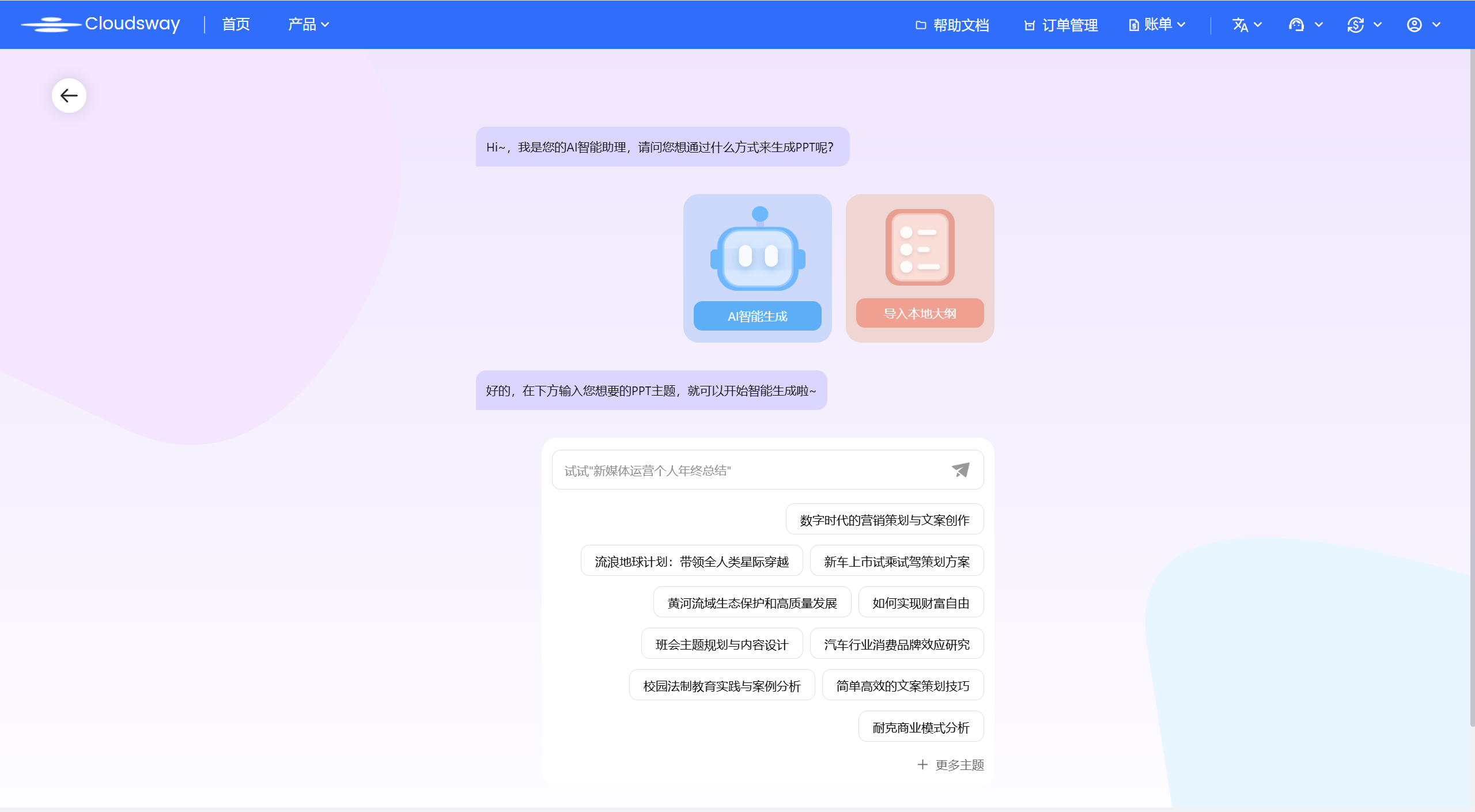Open the account chevron dropdown
Screen dimensions: 1475x812
coord(1437,24)
